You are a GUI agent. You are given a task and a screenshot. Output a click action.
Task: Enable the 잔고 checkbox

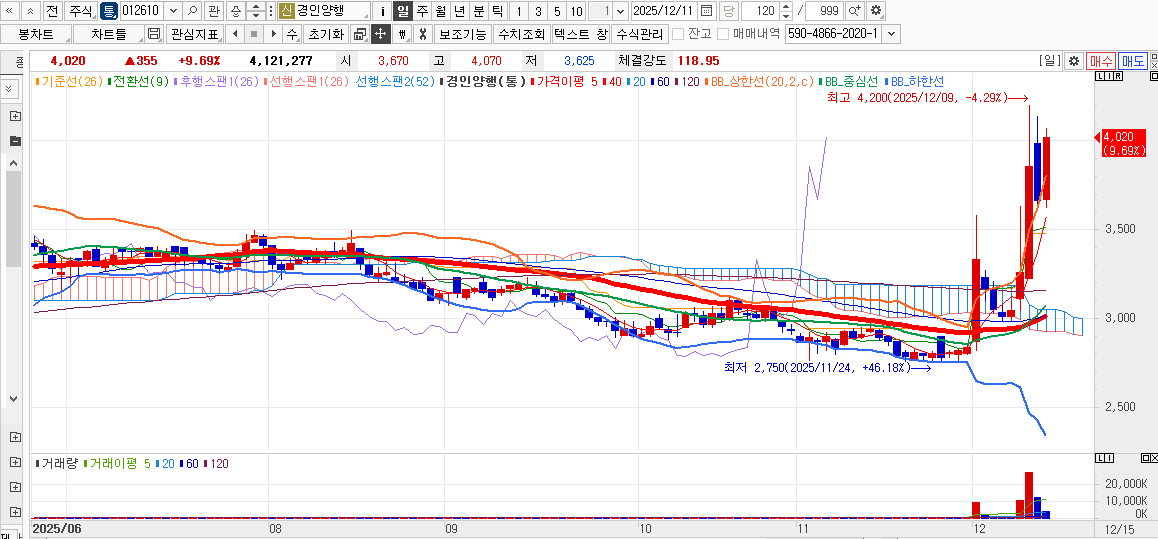tap(679, 34)
